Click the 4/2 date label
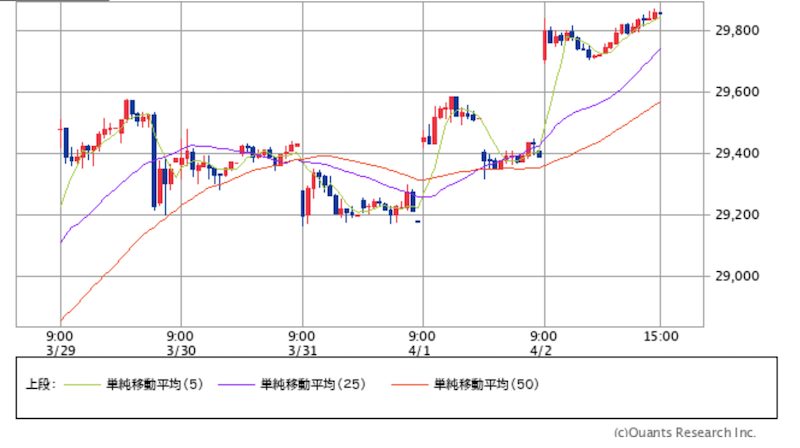The width and height of the screenshot is (800, 448). 541,351
